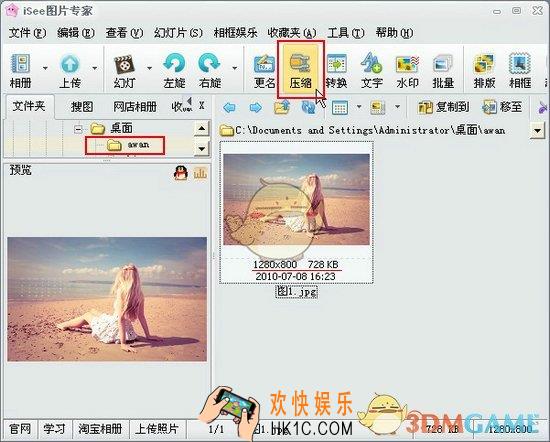550x442 pixels.
Task: Open the 幻灯片(S) menu
Action: [x=178, y=33]
